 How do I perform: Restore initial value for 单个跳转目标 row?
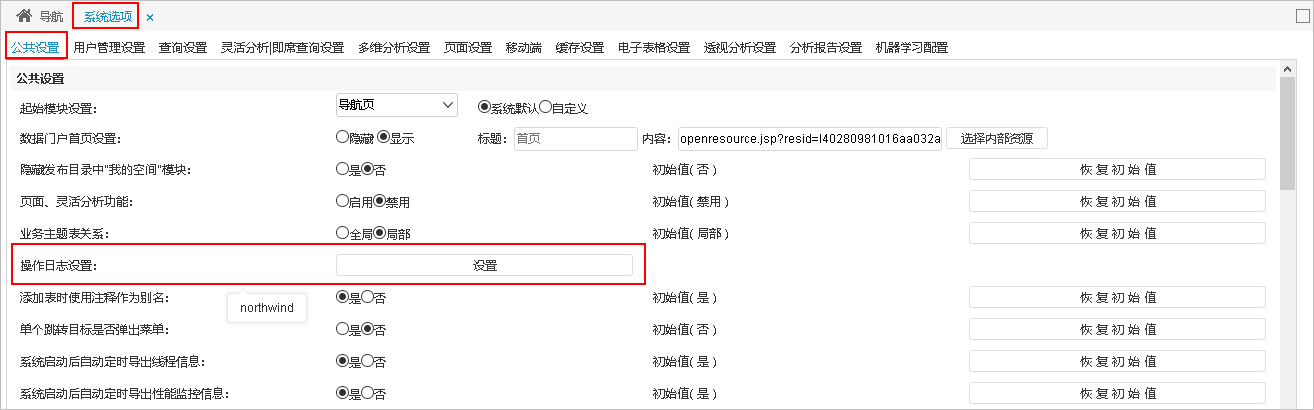point(1117,329)
